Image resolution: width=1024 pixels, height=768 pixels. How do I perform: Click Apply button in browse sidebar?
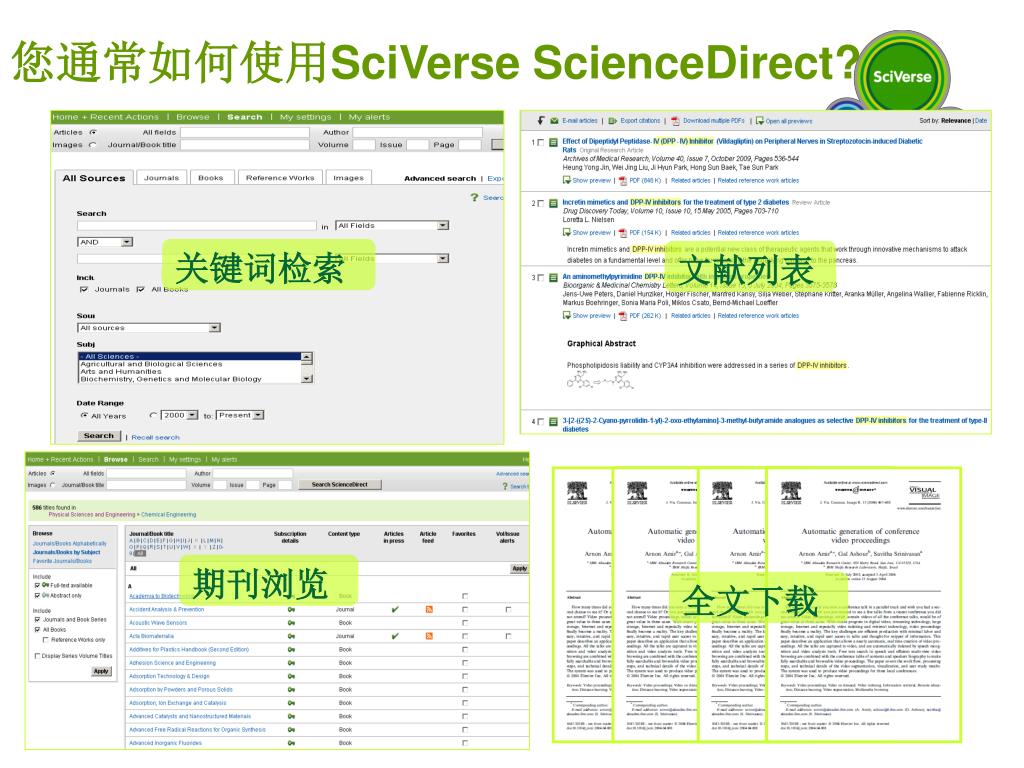click(x=101, y=671)
